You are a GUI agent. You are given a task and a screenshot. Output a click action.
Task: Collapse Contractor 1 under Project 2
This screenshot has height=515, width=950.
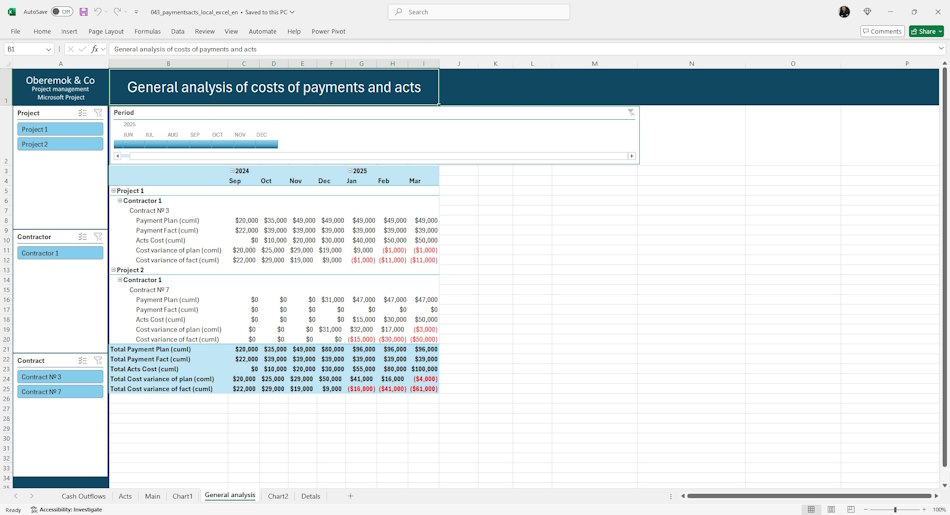pos(120,280)
